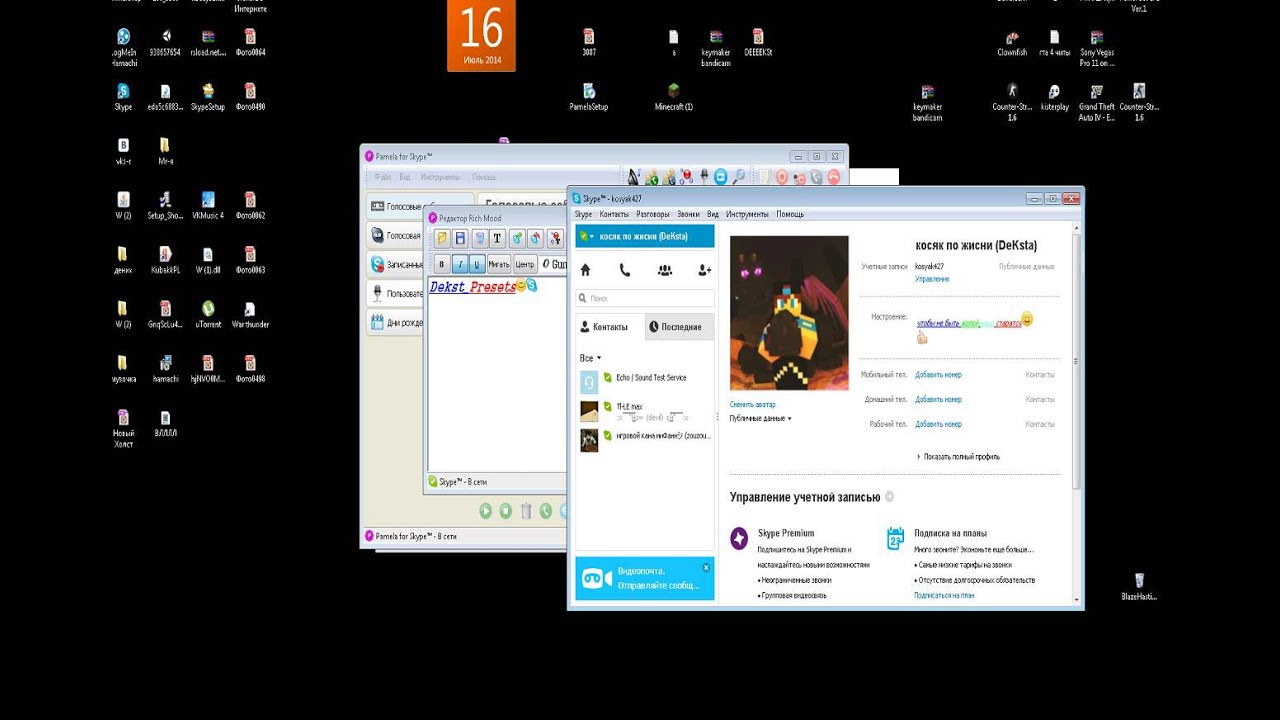Click the Видеопочта camera icon banner
Screen dimensions: 1280x720
coord(597,578)
